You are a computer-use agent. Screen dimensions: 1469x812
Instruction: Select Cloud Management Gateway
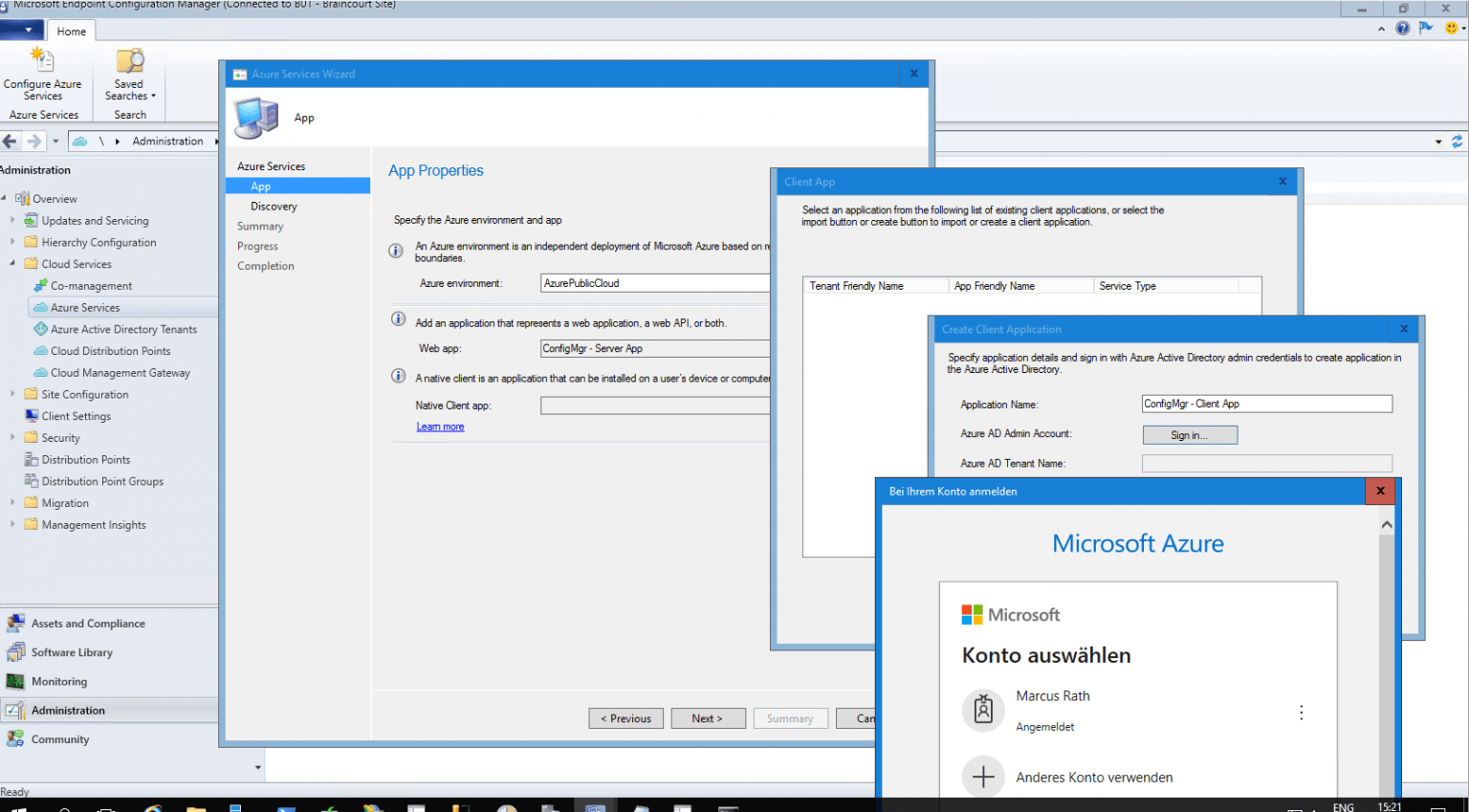pyautogui.click(x=117, y=373)
